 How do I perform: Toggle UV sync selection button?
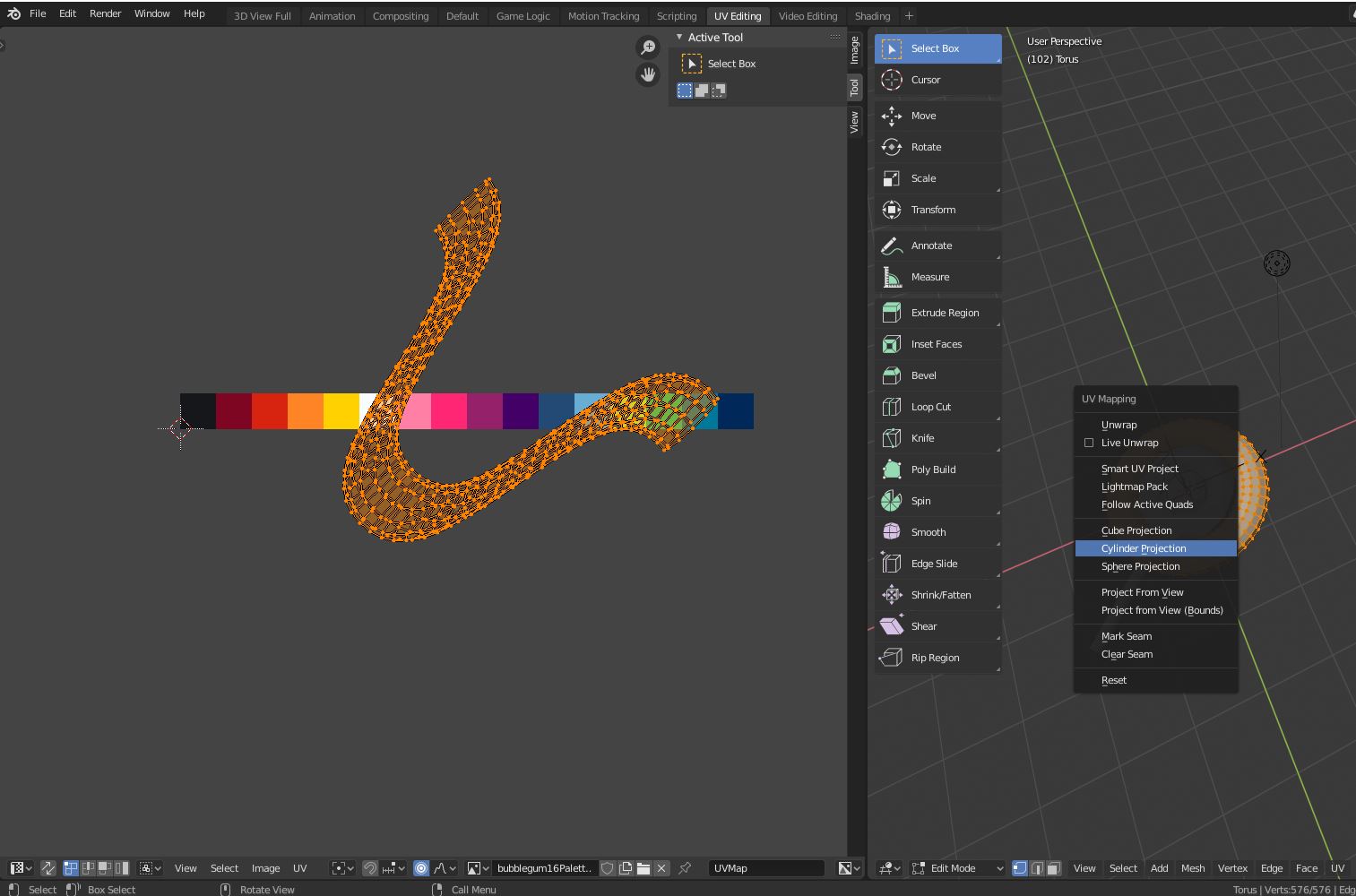click(48, 868)
